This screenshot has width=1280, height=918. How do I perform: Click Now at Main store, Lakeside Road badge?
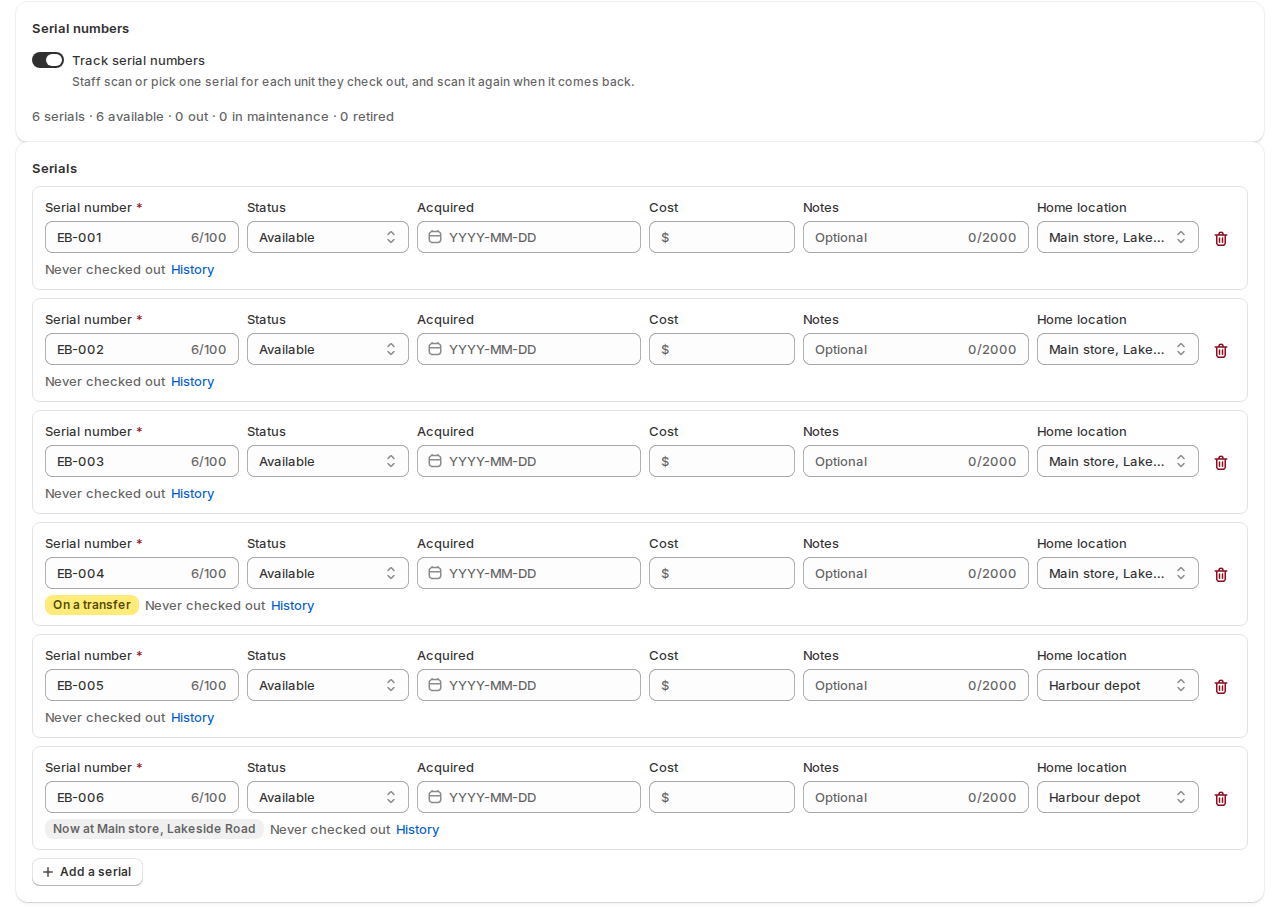(154, 829)
